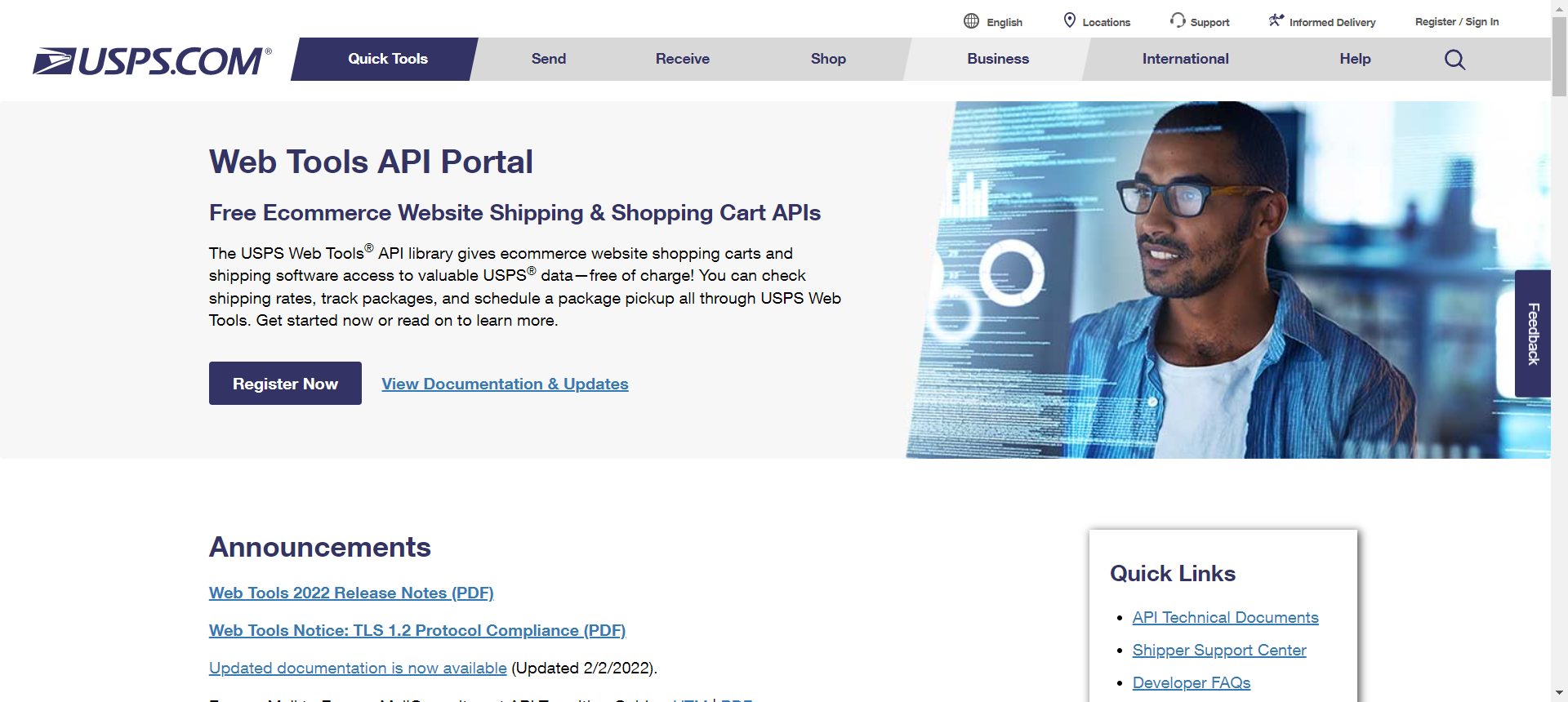
Task: Open the Help menu
Action: 1355,59
